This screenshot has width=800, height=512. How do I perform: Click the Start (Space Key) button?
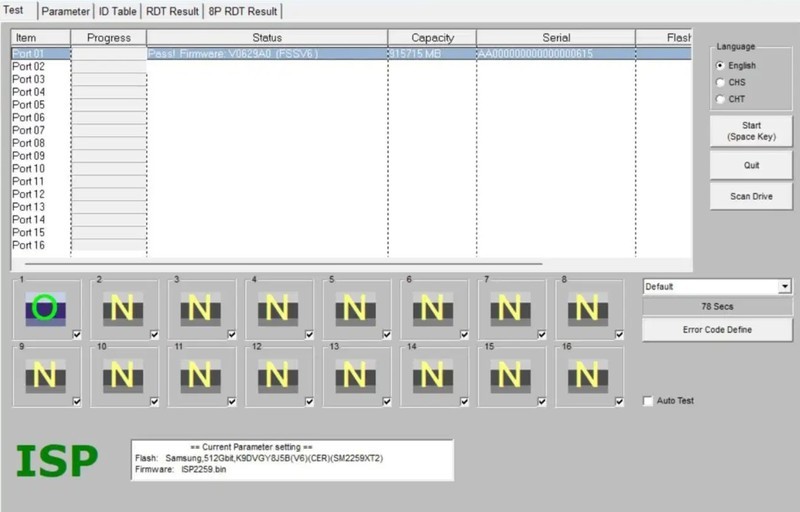click(x=752, y=131)
